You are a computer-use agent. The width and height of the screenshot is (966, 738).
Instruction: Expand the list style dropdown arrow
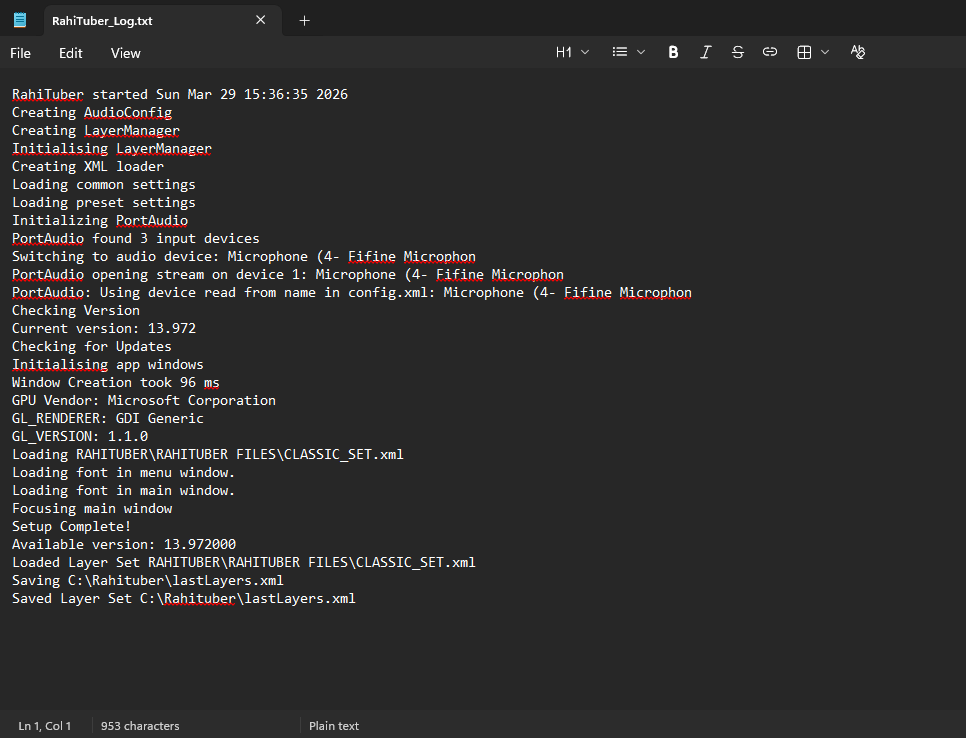[x=641, y=52]
